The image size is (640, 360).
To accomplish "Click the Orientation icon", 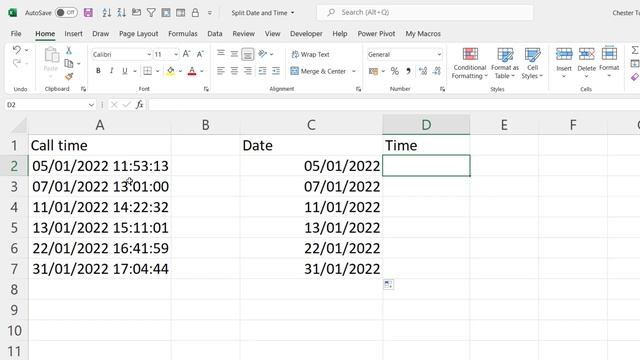I will (x=263, y=53).
